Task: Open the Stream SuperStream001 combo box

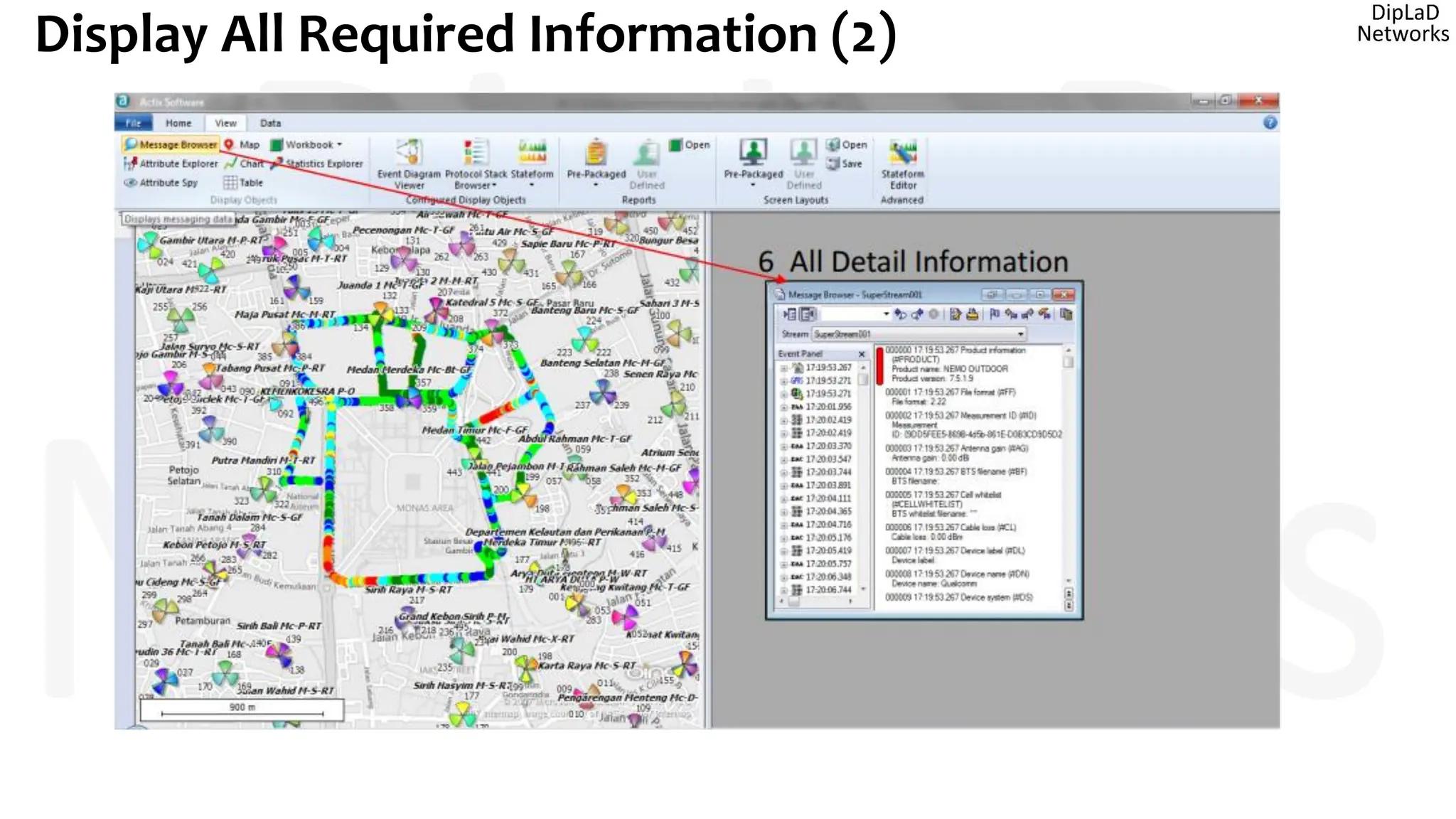Action: pyautogui.click(x=919, y=334)
